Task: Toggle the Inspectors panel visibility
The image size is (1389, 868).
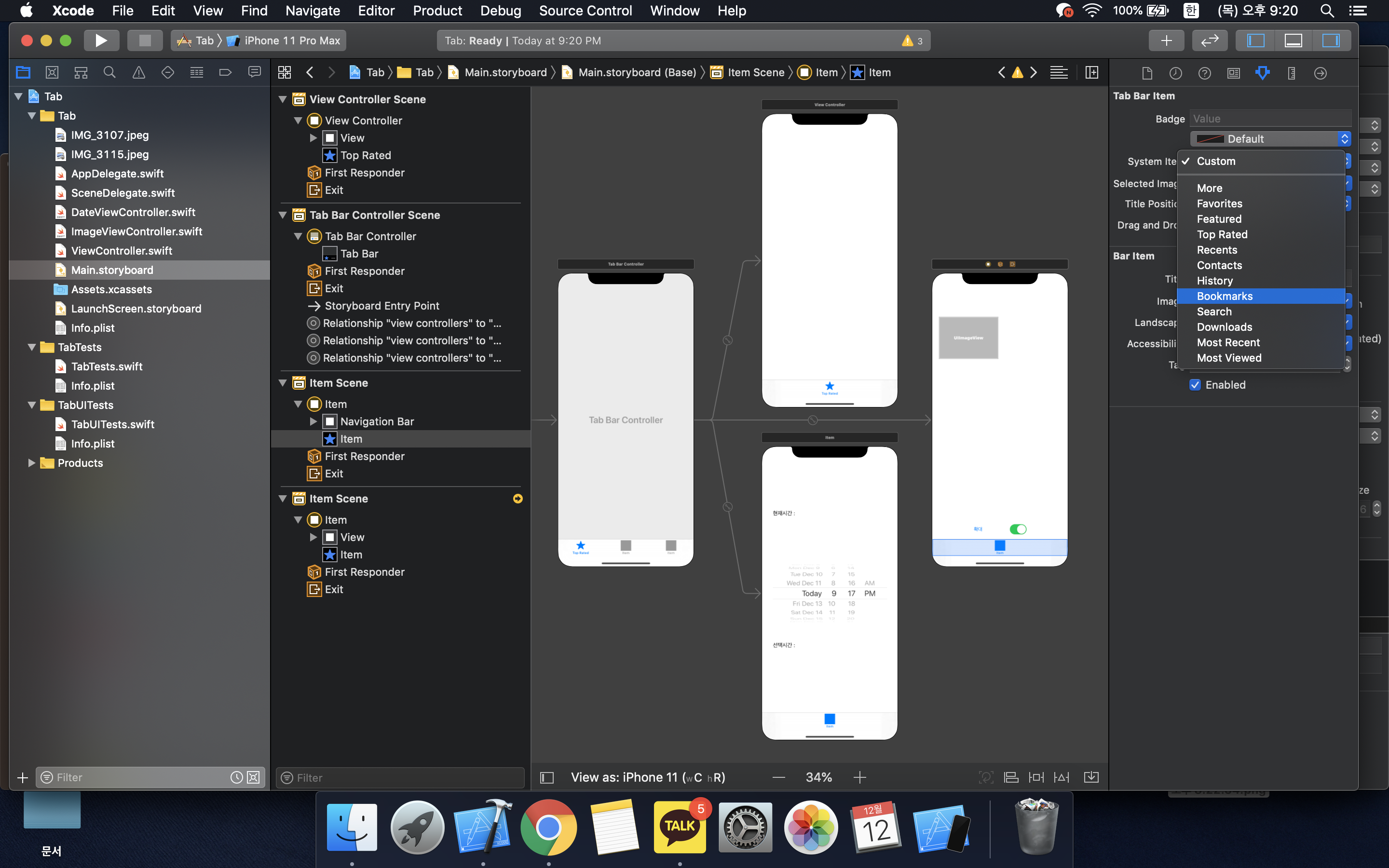Action: 1331,40
